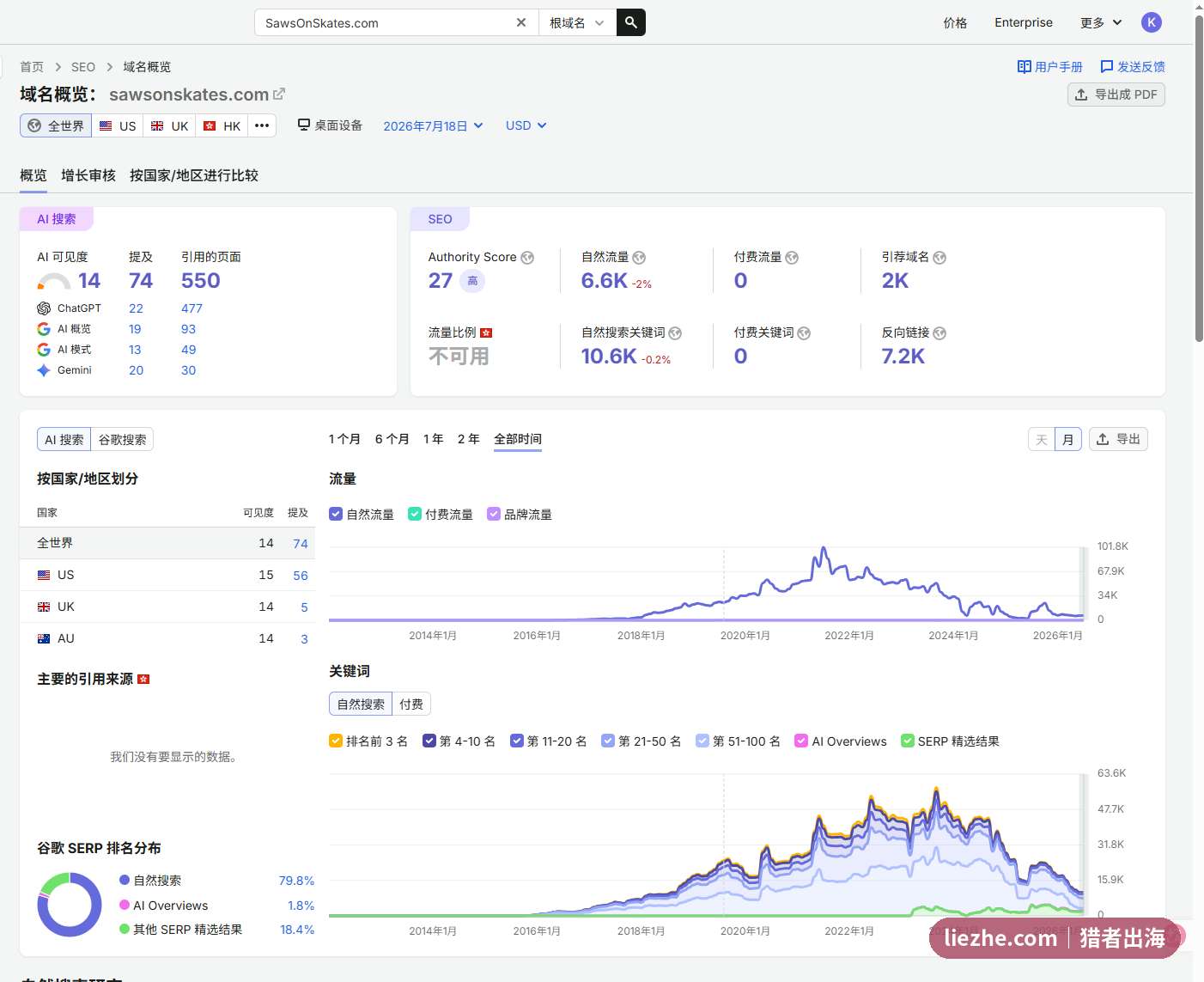
Task: Click the info icon next to 自然搜索关键词
Action: (x=675, y=333)
